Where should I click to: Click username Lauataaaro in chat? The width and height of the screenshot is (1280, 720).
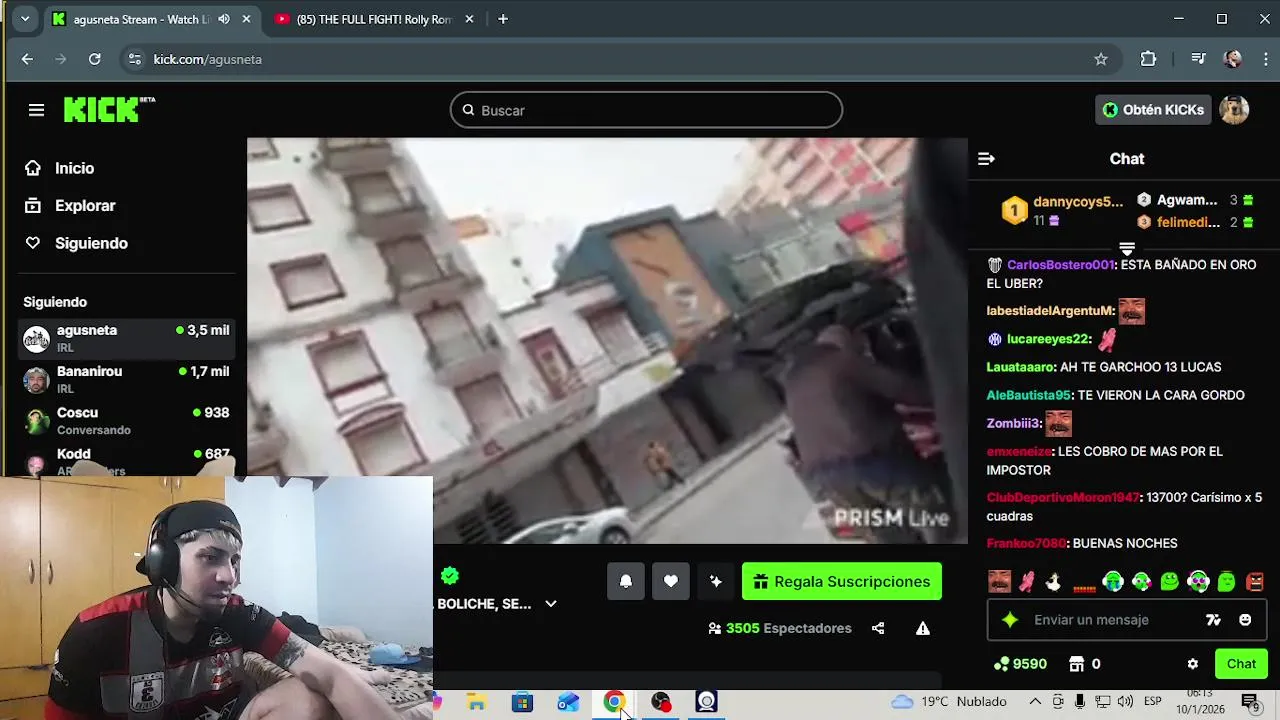point(1021,367)
